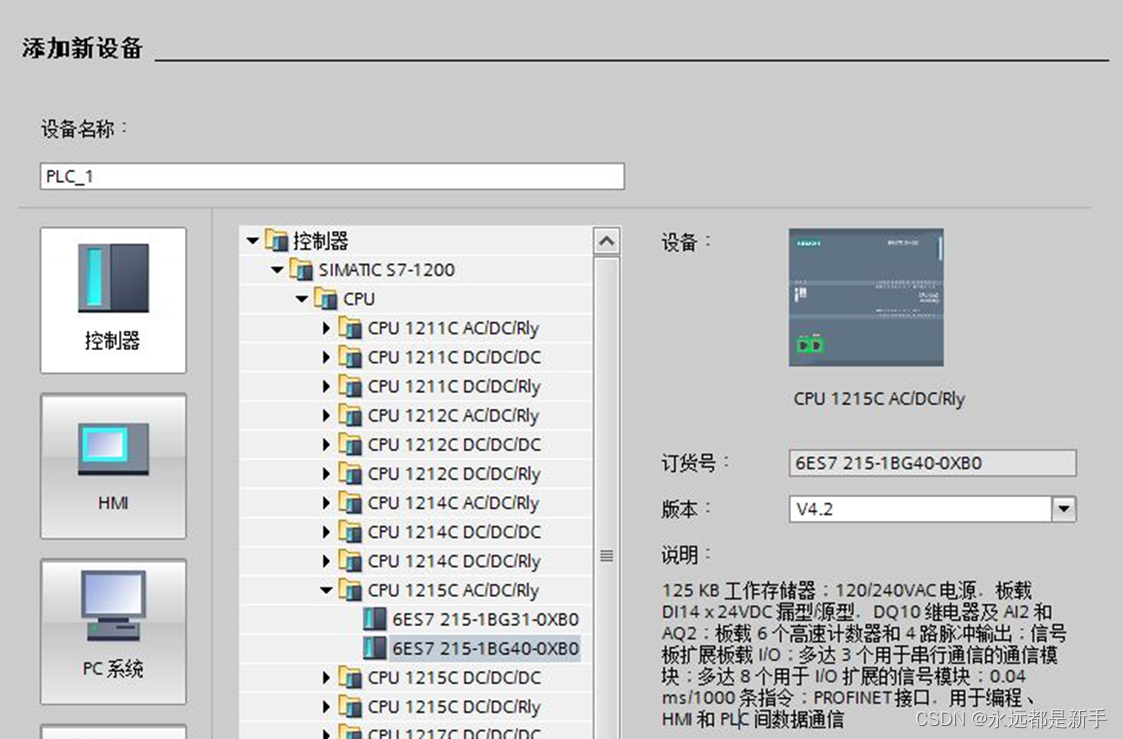
Task: Click folder icon of CPU 1211C AC/DC/Rly
Action: [x=350, y=327]
